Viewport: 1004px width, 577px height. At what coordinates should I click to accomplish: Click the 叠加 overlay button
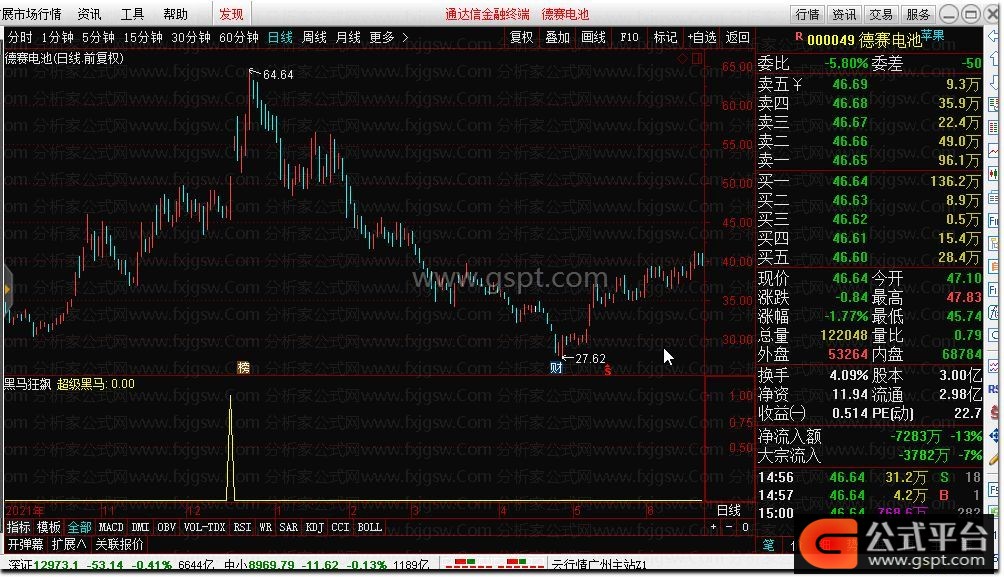click(558, 38)
